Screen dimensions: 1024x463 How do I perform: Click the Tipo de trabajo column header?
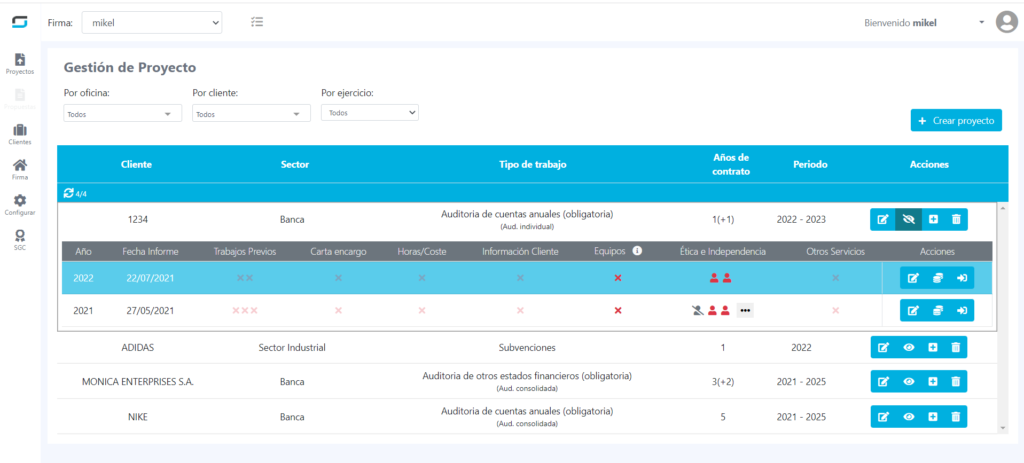coord(532,165)
